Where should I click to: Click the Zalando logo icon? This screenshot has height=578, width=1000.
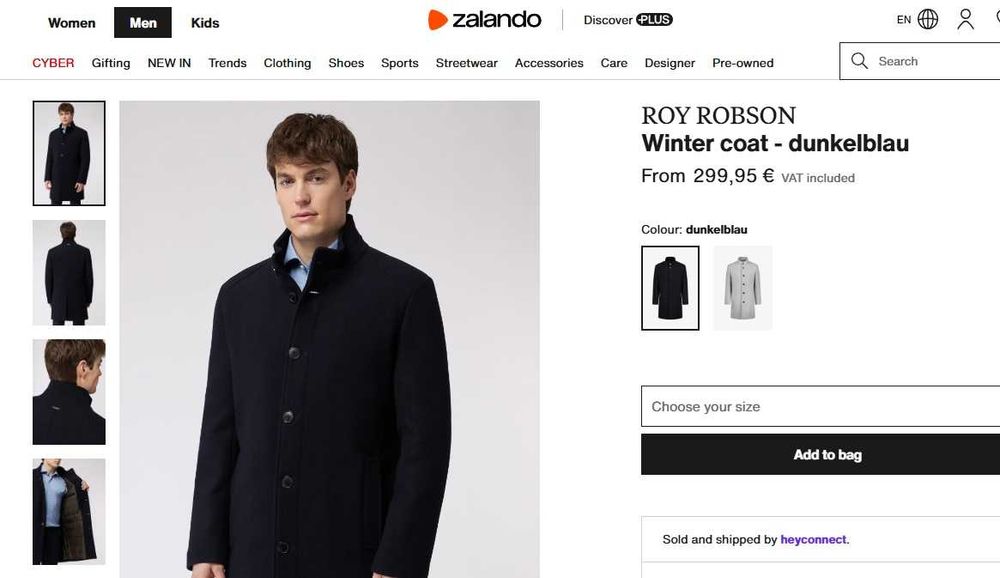(437, 20)
